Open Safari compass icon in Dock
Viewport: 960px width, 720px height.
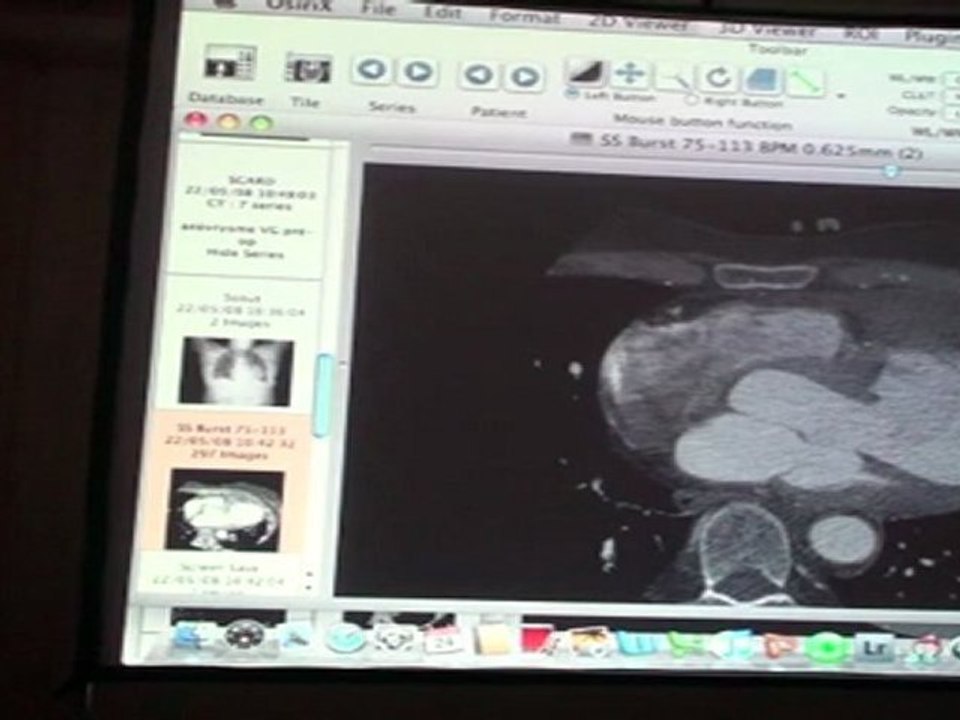[x=345, y=639]
